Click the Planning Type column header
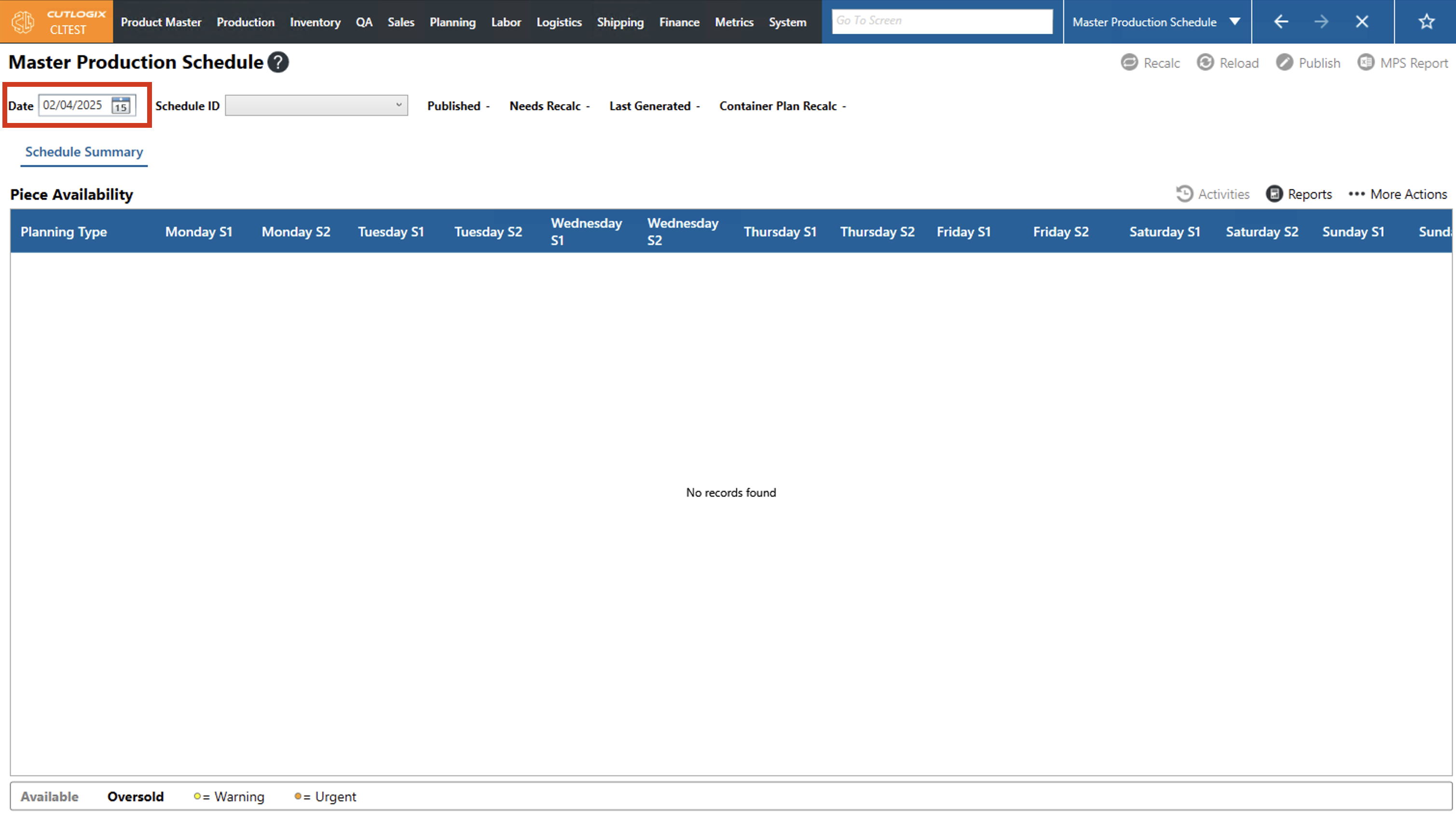This screenshot has width=1456, height=815. pyautogui.click(x=64, y=232)
